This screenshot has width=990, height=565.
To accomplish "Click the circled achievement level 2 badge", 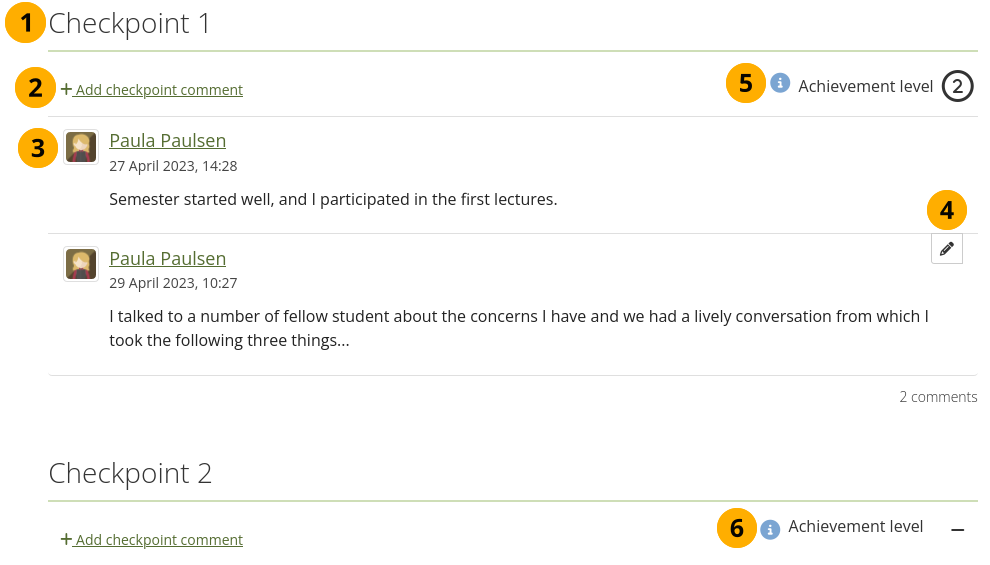I will 957,86.
